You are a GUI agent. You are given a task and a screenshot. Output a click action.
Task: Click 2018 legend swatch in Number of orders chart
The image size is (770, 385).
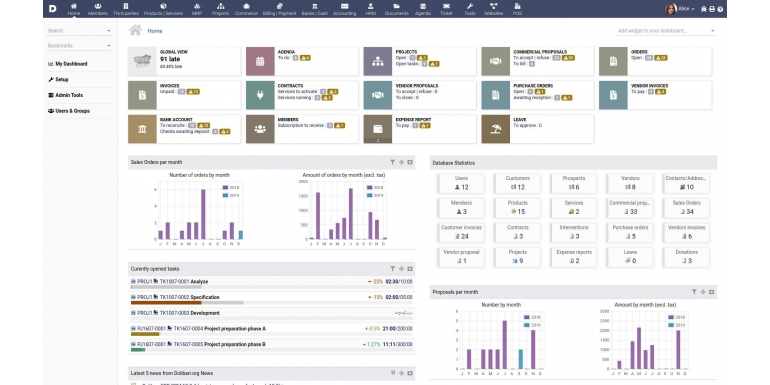(225, 188)
